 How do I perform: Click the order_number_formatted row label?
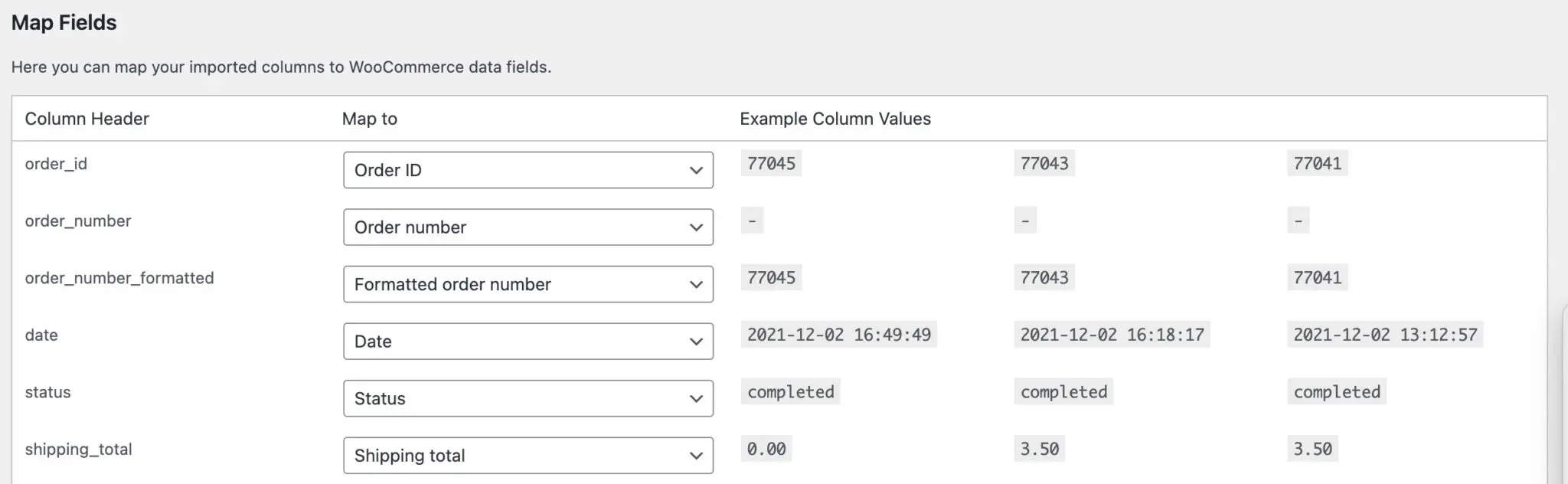tap(119, 278)
